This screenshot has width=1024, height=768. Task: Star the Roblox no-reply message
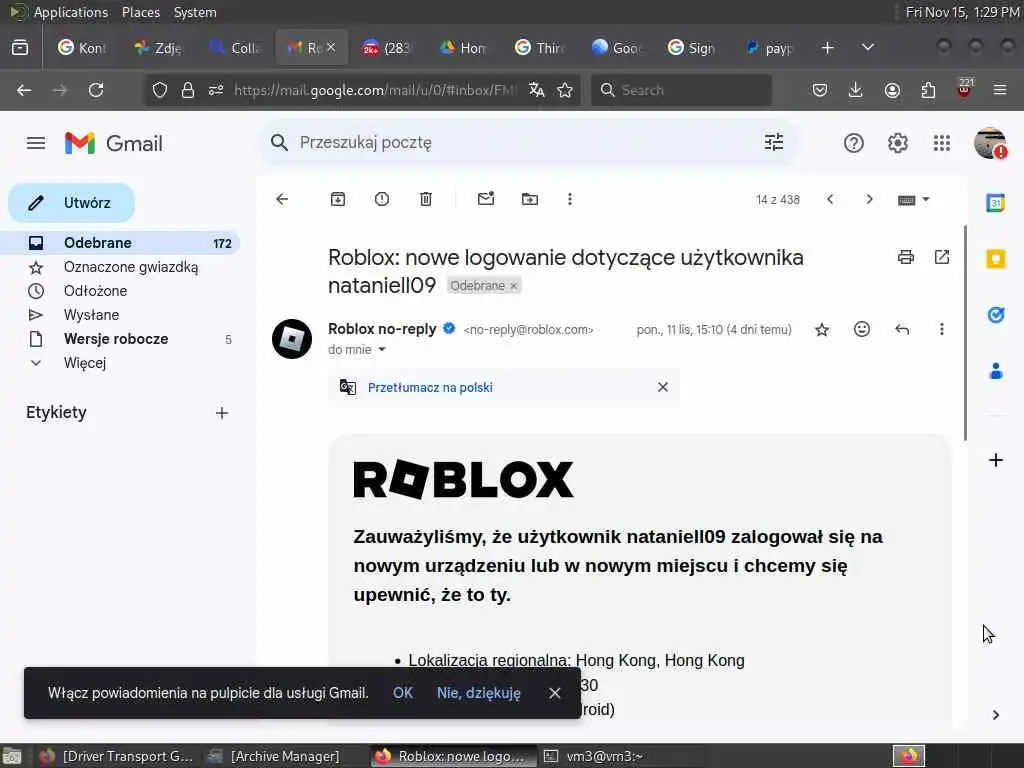coord(822,330)
